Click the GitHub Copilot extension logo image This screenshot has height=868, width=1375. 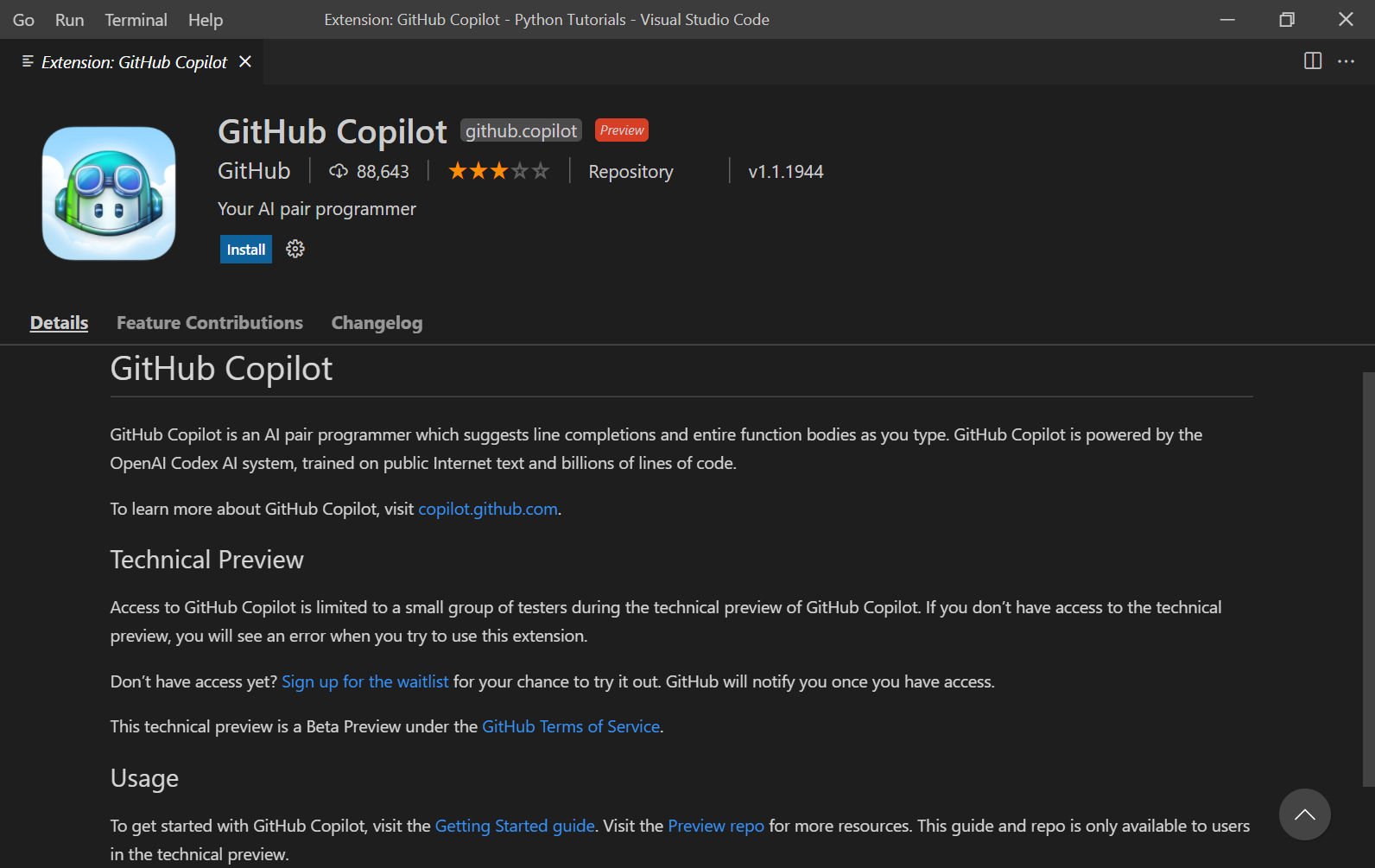(x=109, y=193)
